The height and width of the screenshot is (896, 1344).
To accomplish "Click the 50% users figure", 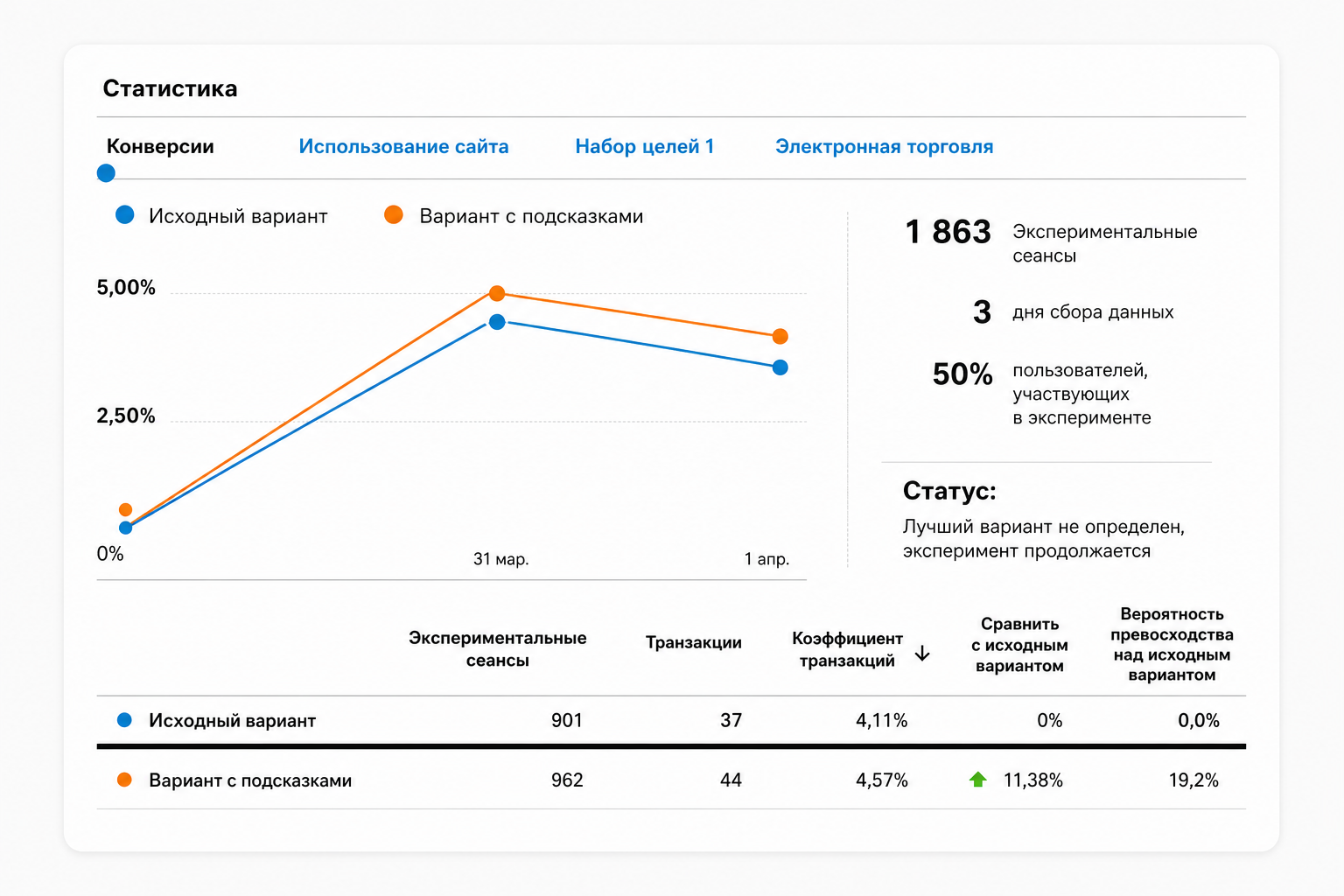I will click(962, 374).
